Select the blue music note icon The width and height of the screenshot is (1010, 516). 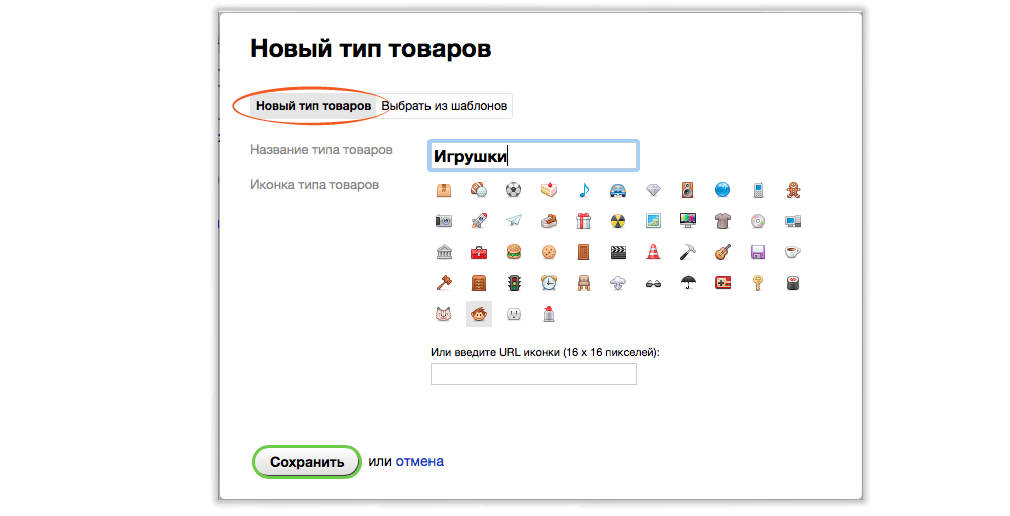[x=584, y=190]
